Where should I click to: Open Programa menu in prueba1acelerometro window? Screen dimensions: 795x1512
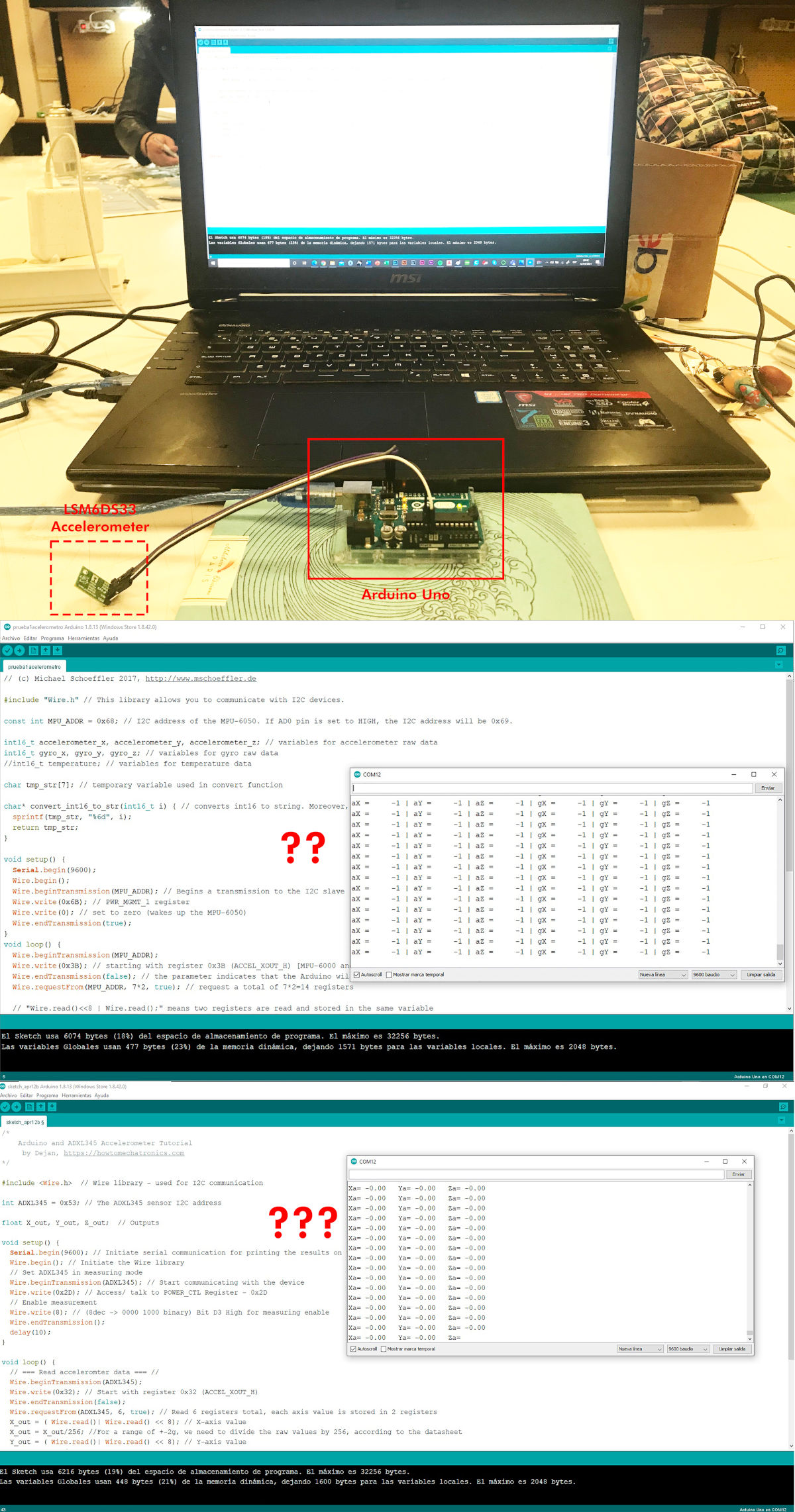click(52, 638)
